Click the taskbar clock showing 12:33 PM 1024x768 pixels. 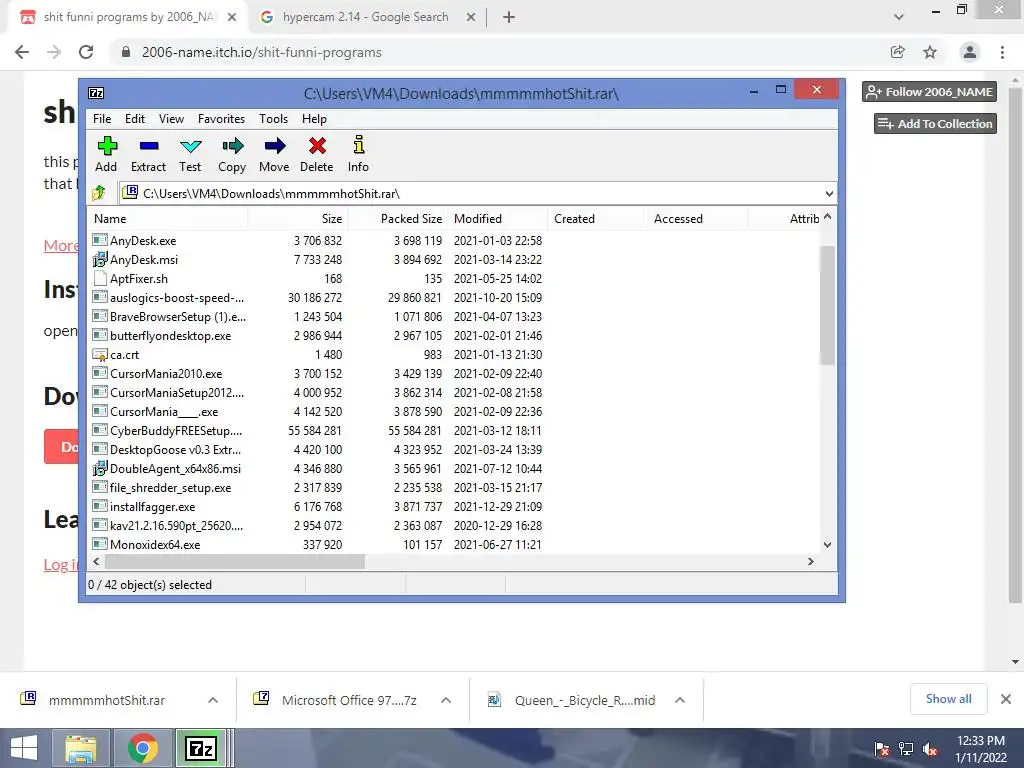(981, 749)
